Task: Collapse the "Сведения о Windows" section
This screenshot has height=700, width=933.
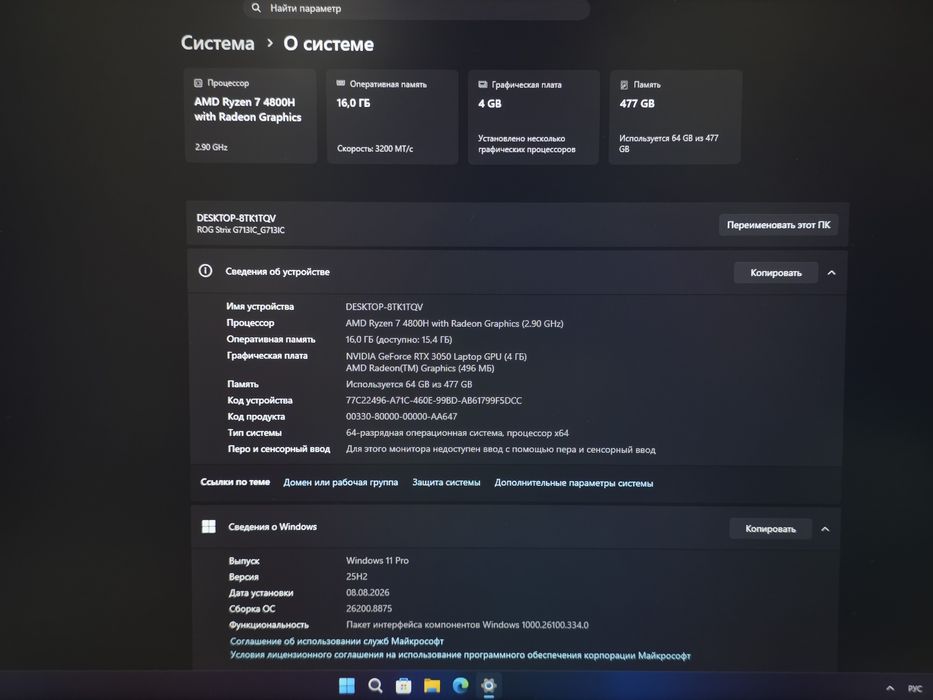Action: point(825,529)
